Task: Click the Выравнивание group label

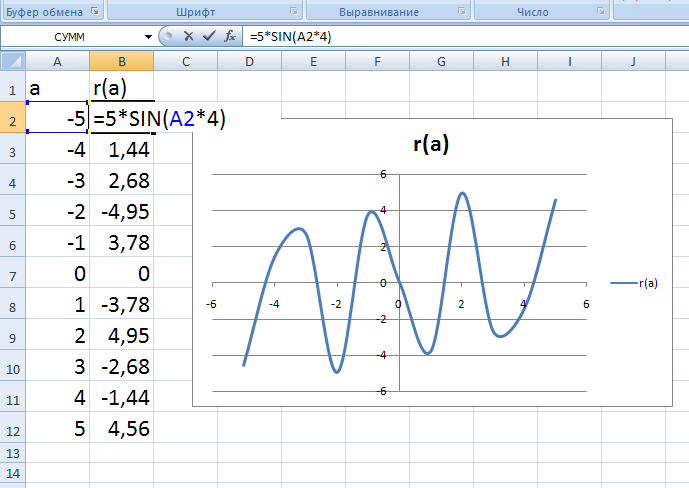Action: [379, 12]
